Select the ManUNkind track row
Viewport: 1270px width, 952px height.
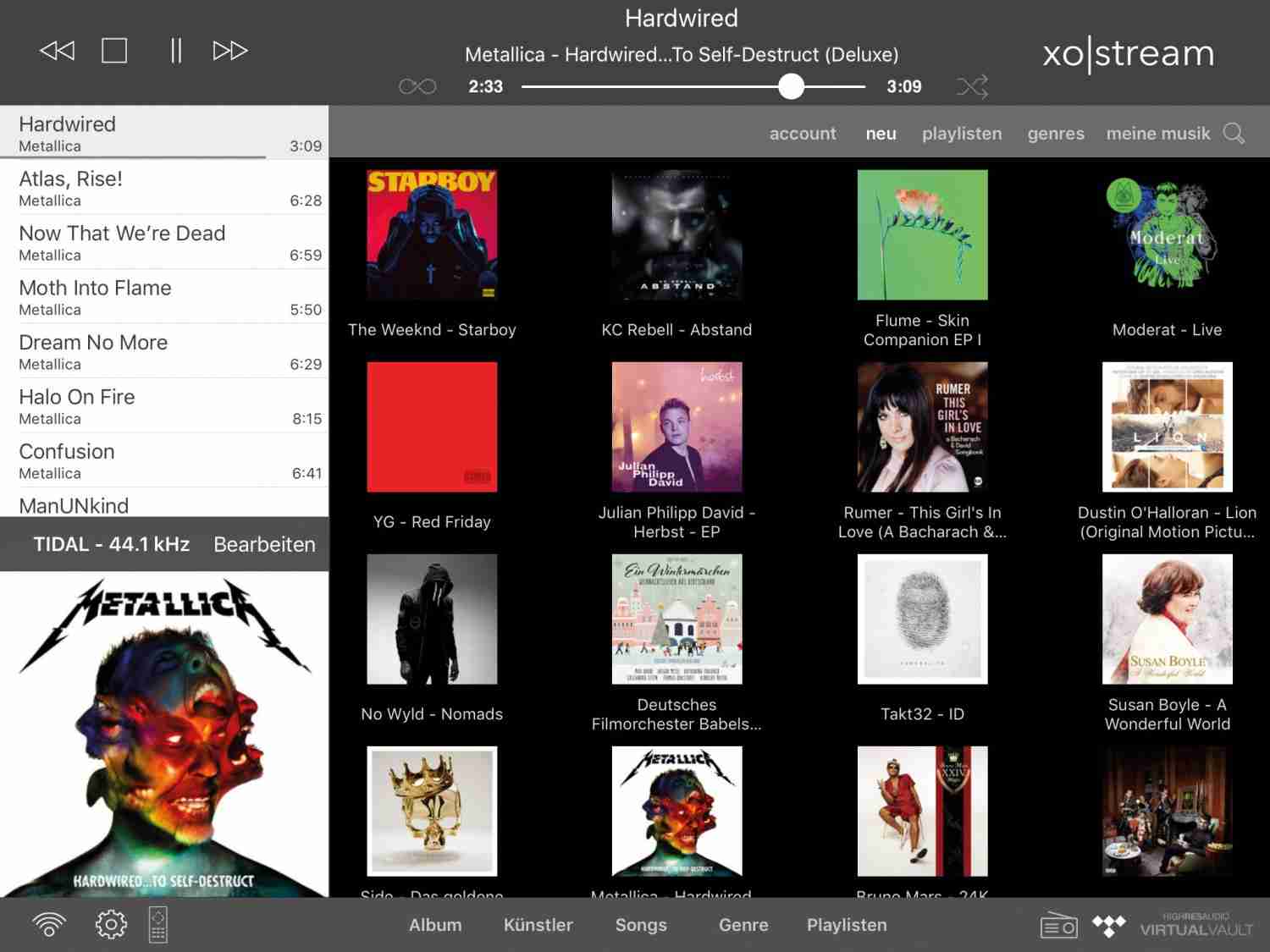coord(164,503)
